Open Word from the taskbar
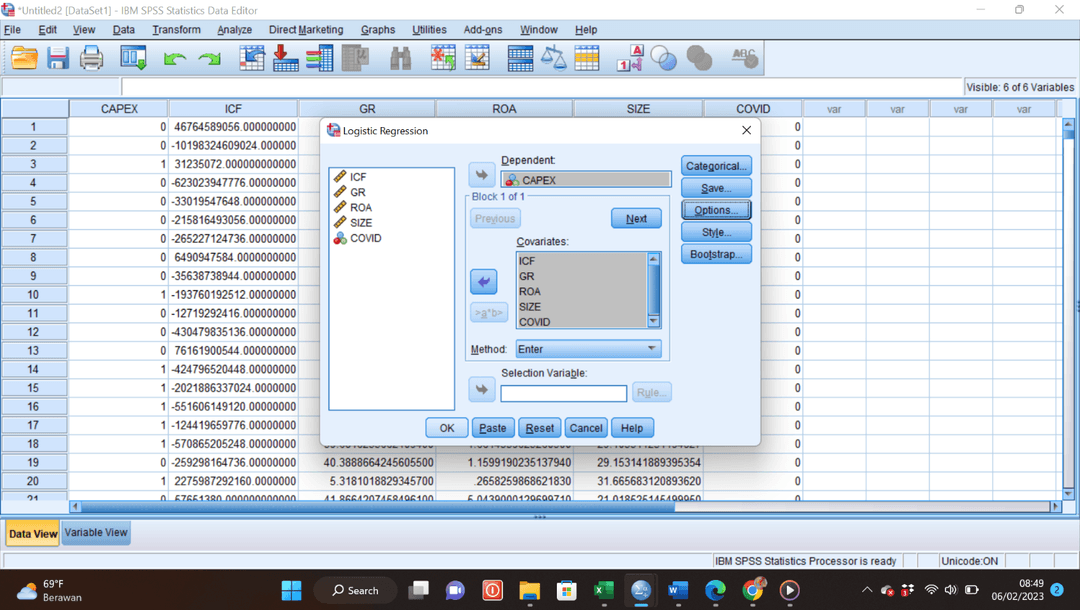1080x610 pixels. 678,590
